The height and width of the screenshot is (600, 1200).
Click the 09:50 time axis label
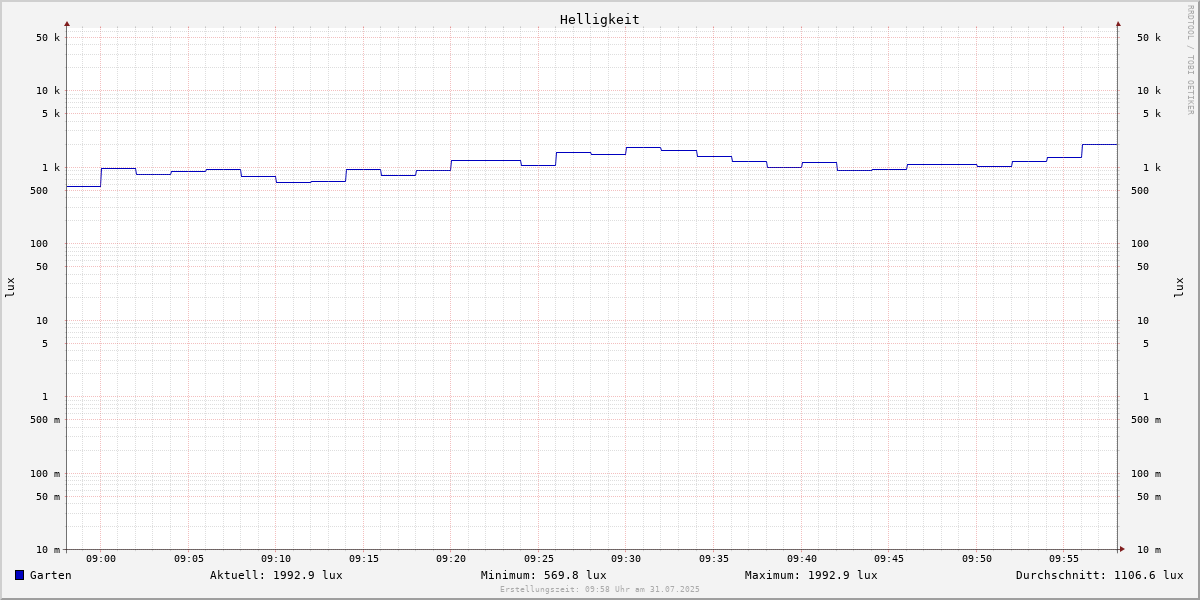tap(977, 559)
